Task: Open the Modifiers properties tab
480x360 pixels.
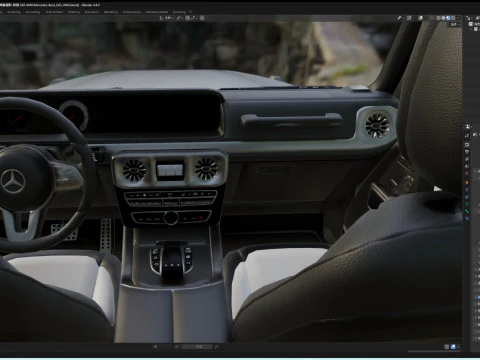Action: tap(467, 190)
